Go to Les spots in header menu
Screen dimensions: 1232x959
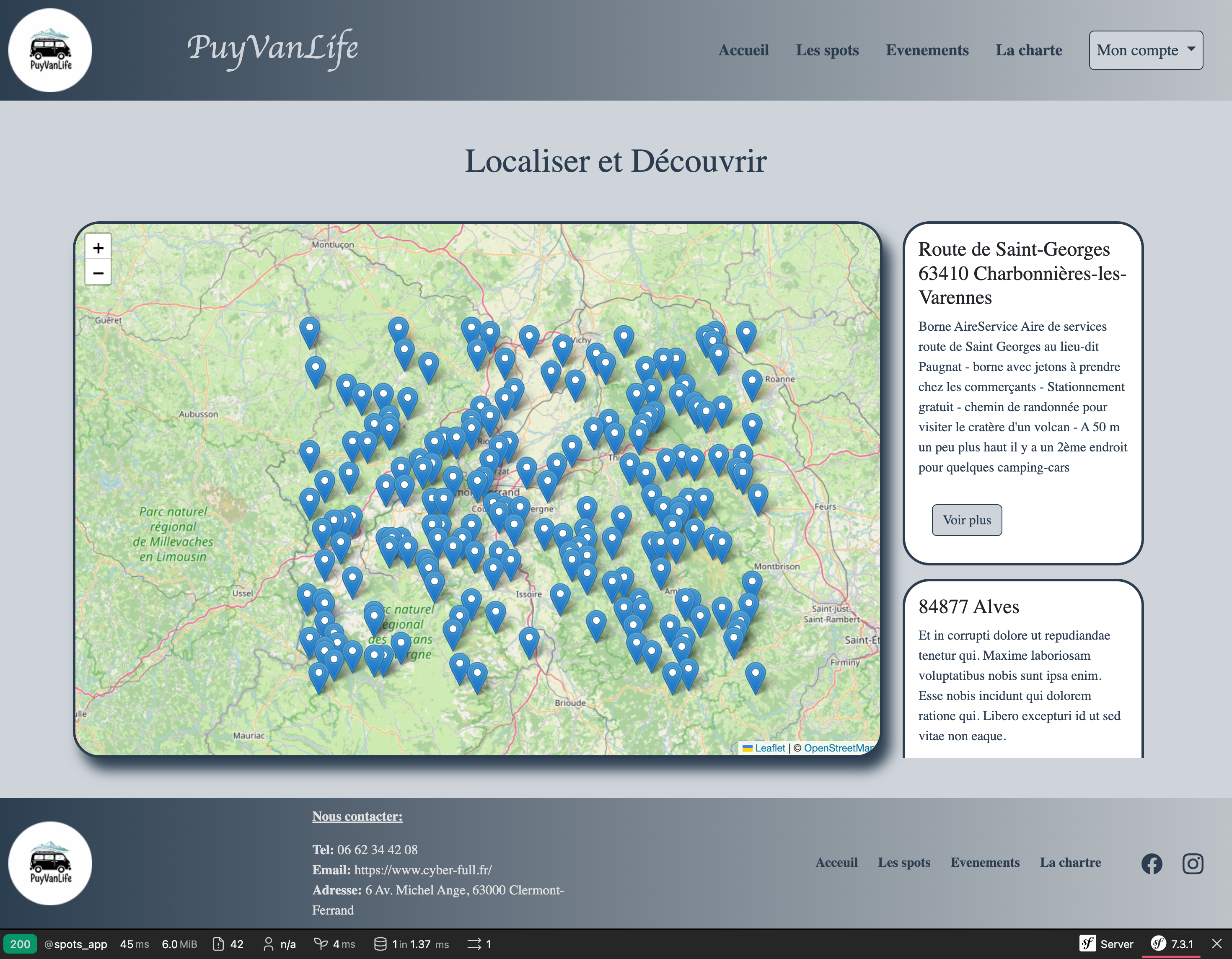coord(827,50)
